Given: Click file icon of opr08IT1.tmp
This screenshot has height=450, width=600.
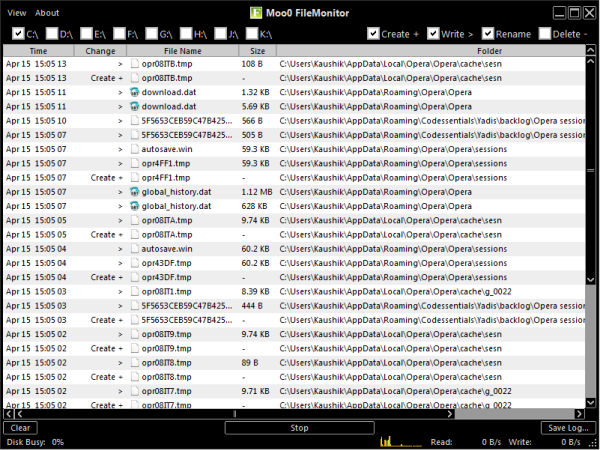Looking at the screenshot, I should (134, 291).
